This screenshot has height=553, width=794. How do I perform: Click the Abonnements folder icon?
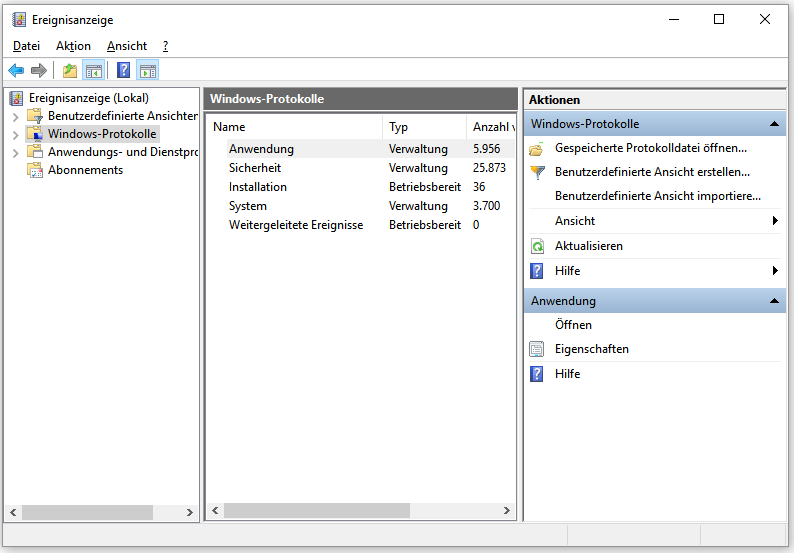[35, 170]
